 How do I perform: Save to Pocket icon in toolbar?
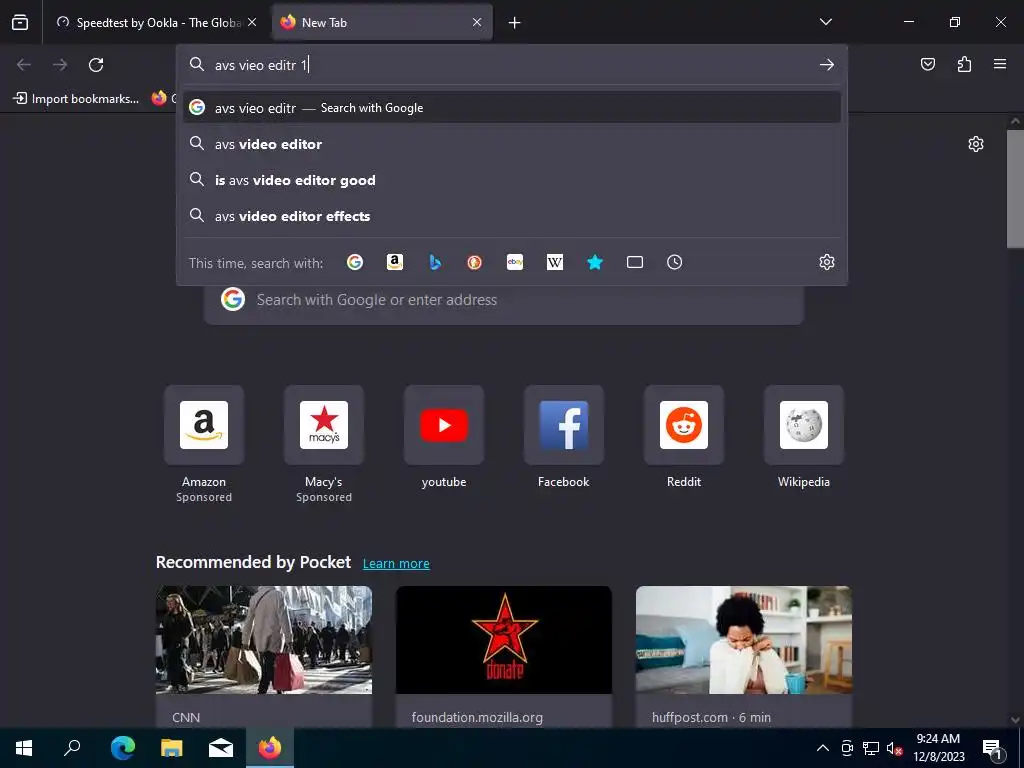928,64
